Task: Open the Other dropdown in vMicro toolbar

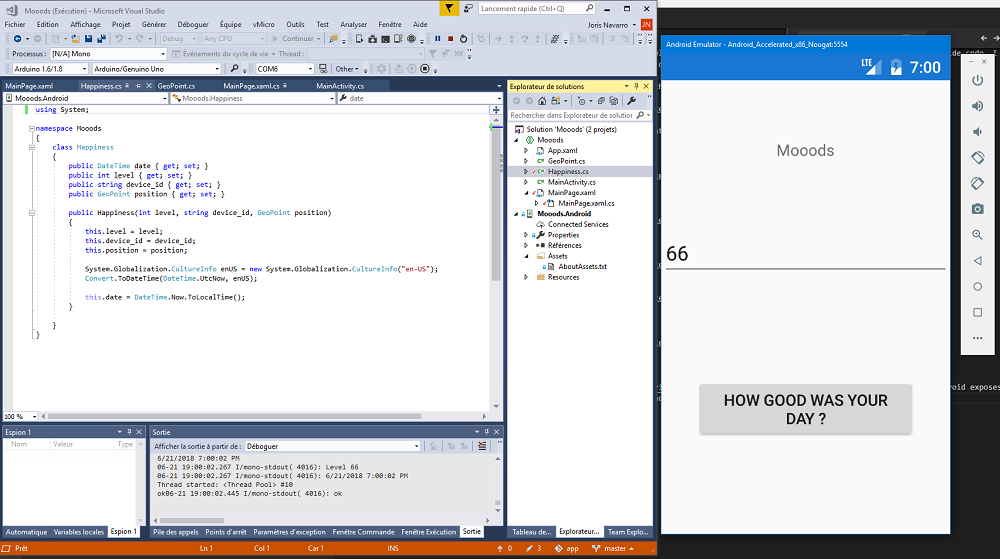Action: pos(347,69)
